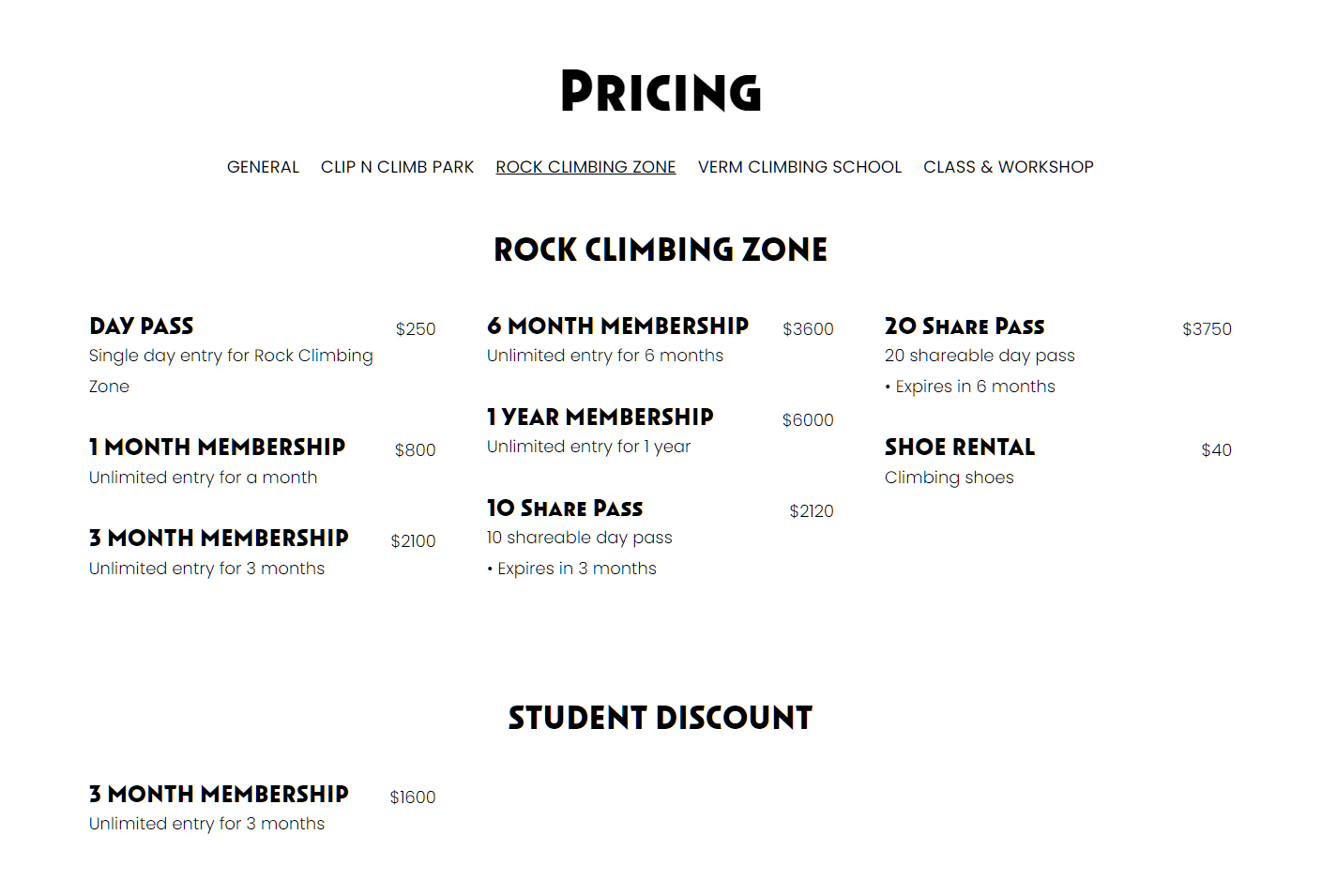Screen dimensions: 1337x896
Task: Open the GENERAL pricing tab
Action: (263, 167)
